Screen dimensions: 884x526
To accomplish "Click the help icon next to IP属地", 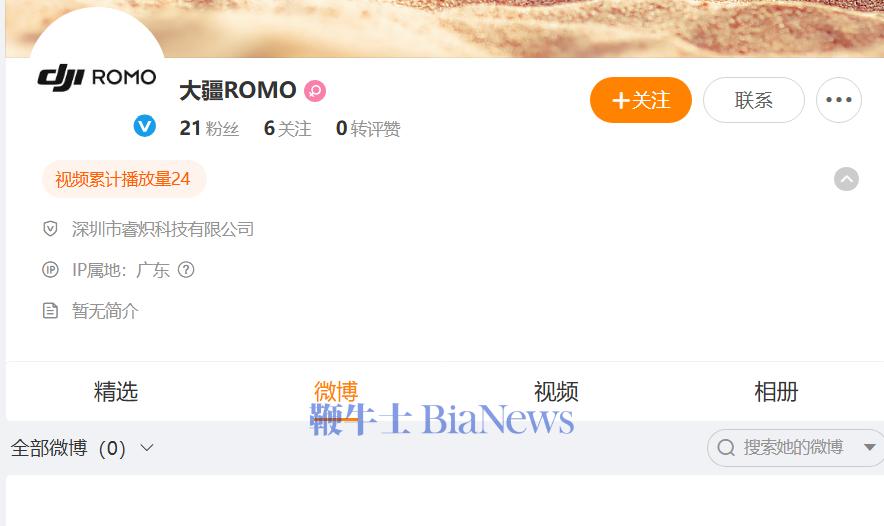I will 186,270.
